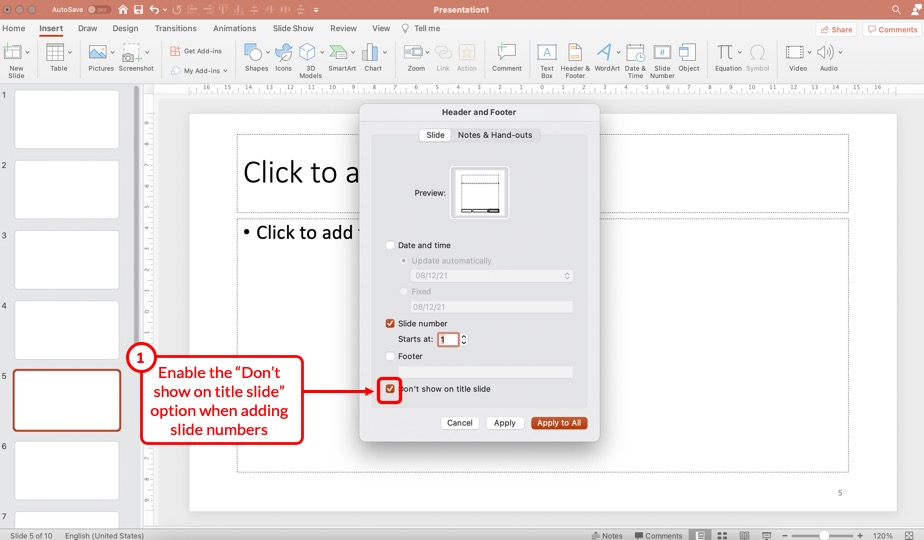The image size is (924, 540).
Task: Uncheck the Slide number checkbox
Action: pos(390,324)
